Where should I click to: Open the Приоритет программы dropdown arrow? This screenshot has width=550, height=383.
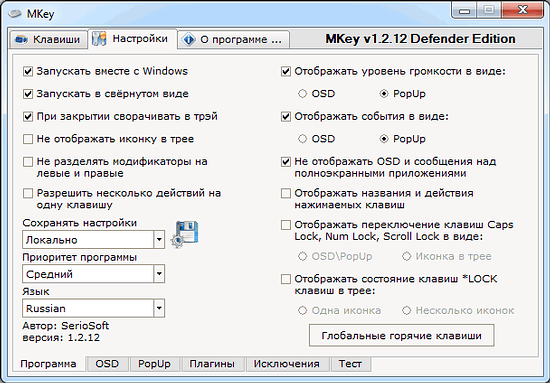pos(159,274)
